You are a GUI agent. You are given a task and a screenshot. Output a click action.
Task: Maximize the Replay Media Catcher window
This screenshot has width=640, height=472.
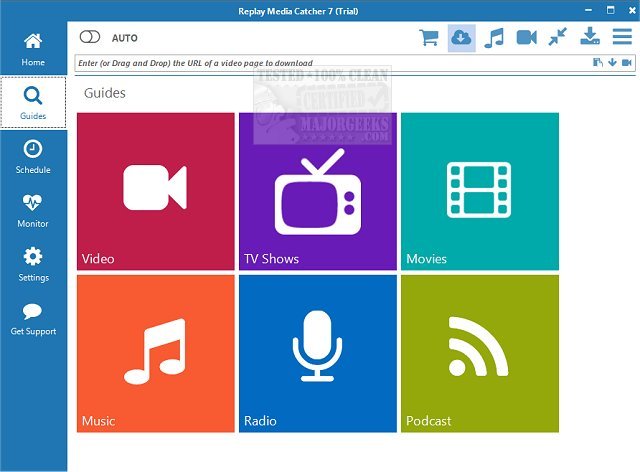pyautogui.click(x=610, y=10)
